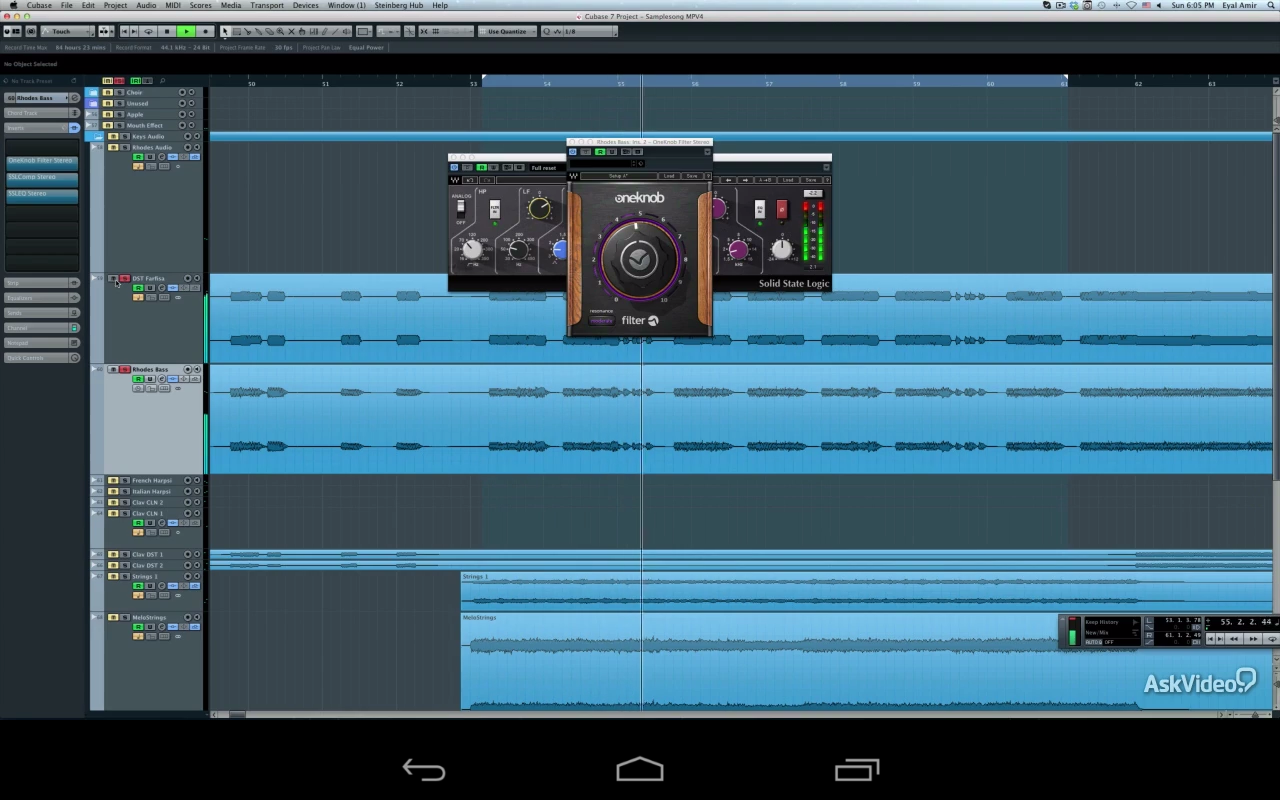Open the Equalizers section in inspector
The width and height of the screenshot is (1280, 800).
click(x=40, y=298)
